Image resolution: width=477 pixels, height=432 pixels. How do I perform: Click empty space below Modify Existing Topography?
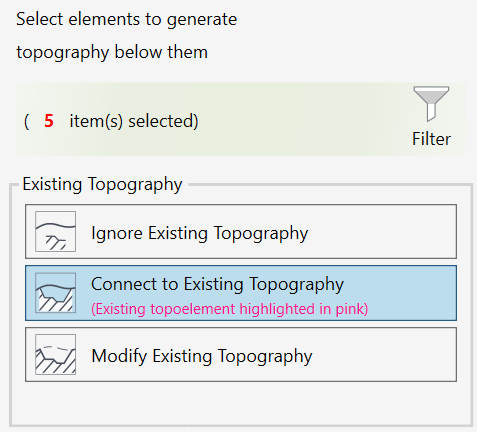click(241, 403)
